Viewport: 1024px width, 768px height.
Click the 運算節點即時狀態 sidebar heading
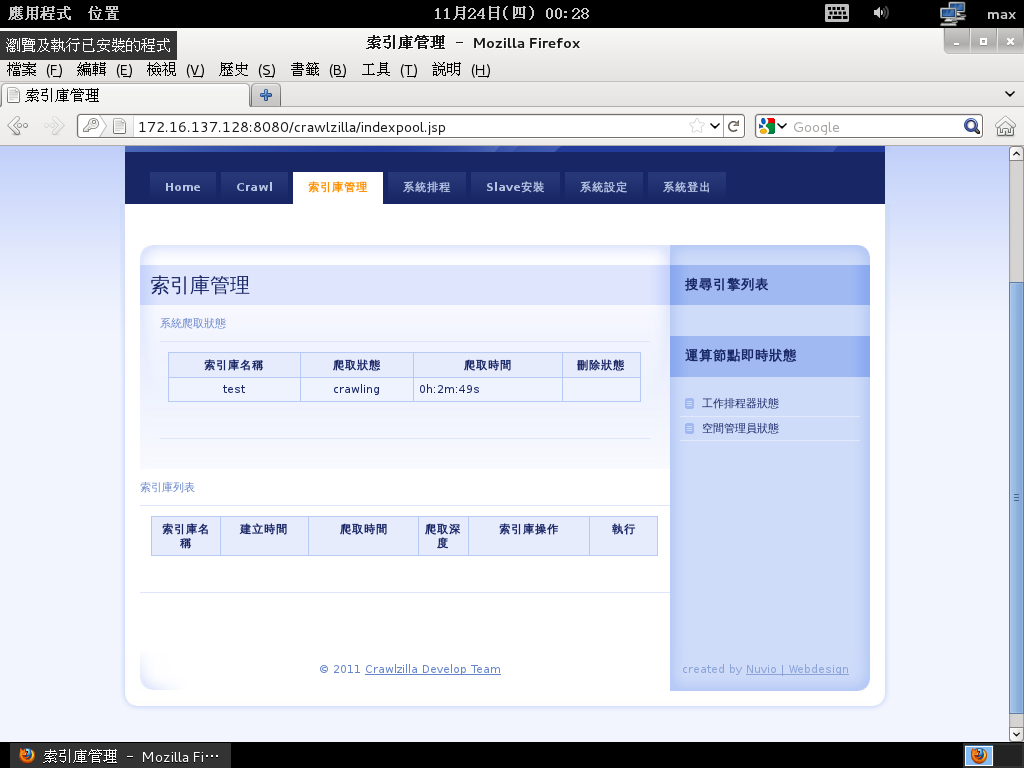click(x=741, y=356)
